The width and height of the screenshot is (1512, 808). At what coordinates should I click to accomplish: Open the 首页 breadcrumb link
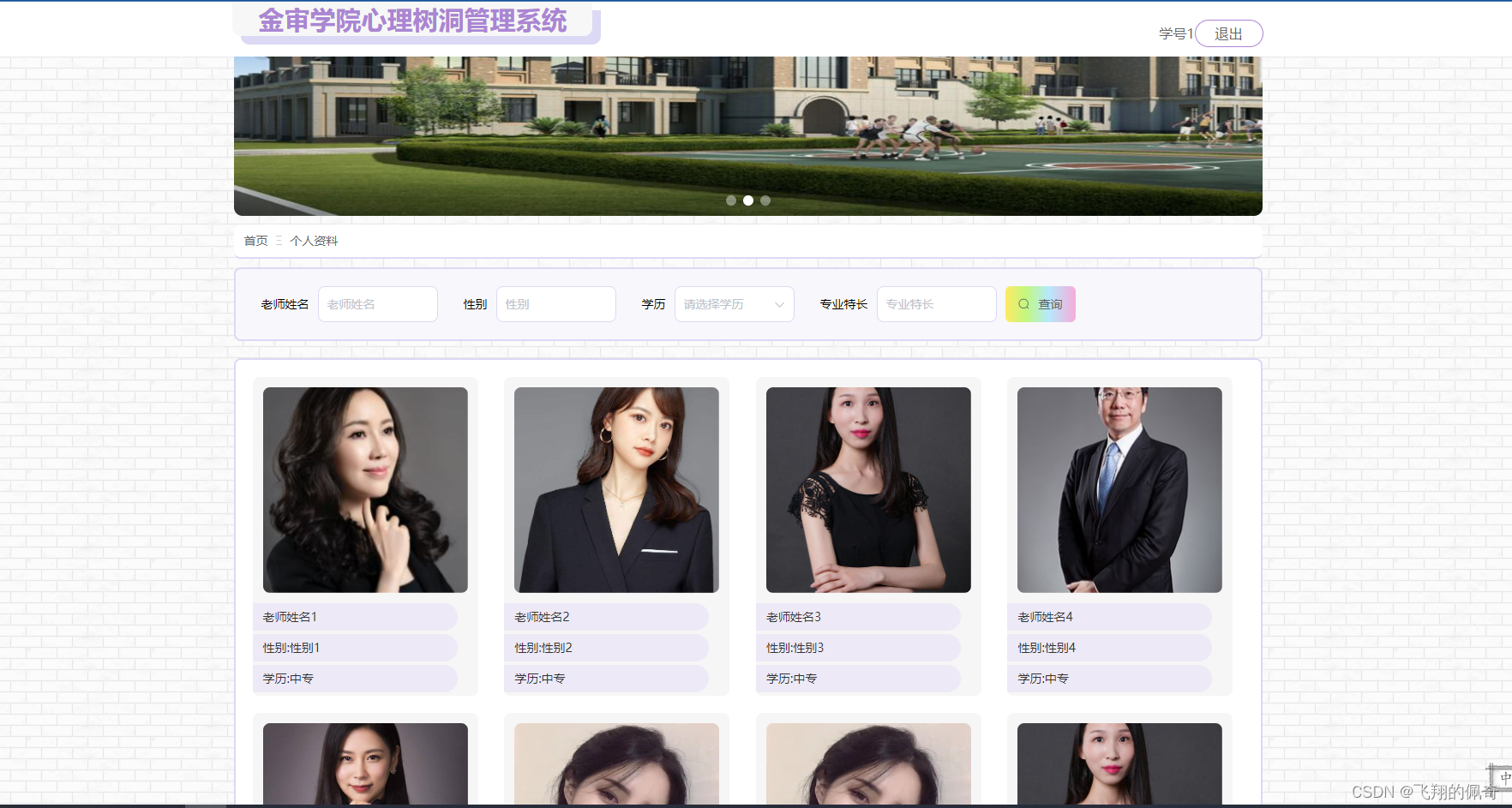(255, 241)
